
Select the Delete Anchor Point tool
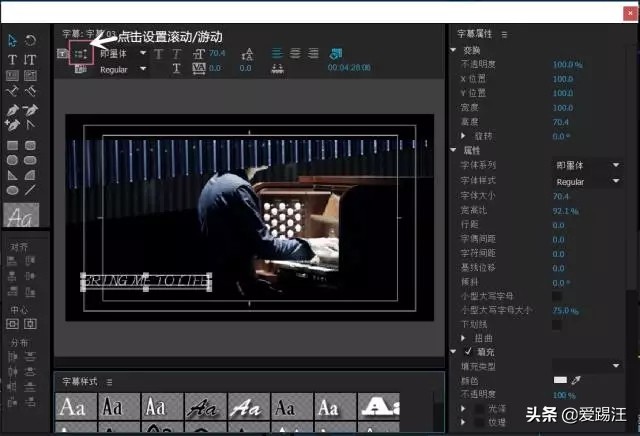point(30,109)
